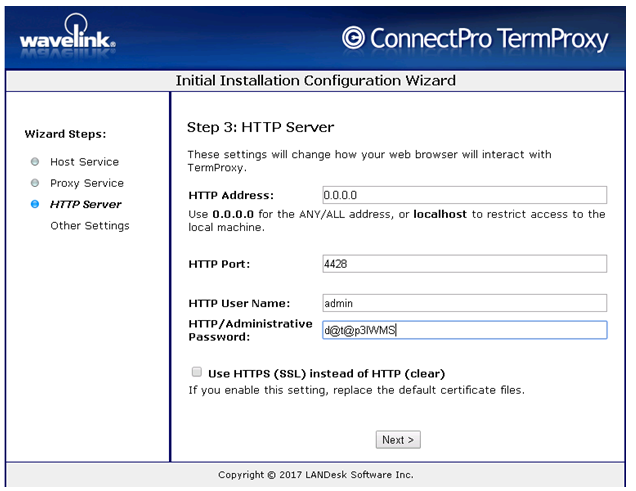Click the Wavelink logo

coord(67,36)
